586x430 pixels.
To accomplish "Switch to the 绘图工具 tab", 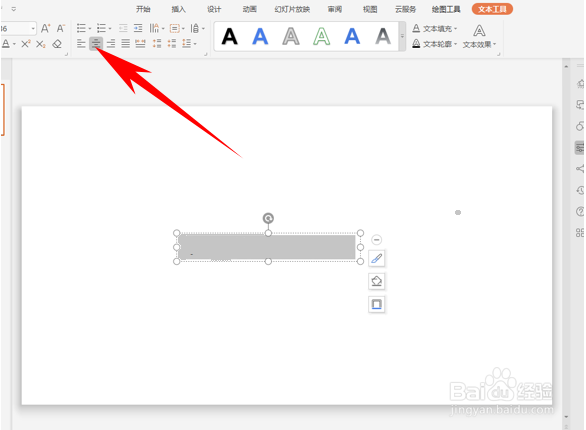I will [446, 9].
